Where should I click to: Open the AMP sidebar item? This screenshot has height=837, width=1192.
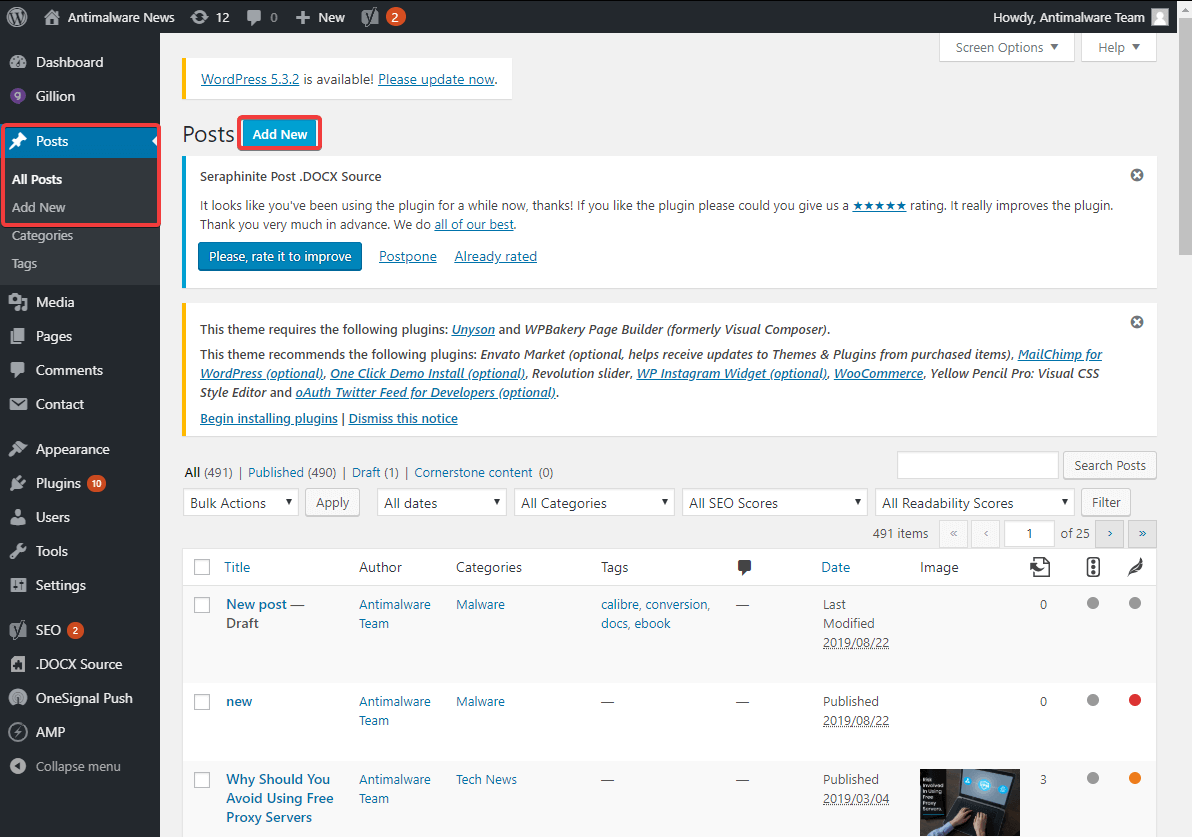(47, 731)
